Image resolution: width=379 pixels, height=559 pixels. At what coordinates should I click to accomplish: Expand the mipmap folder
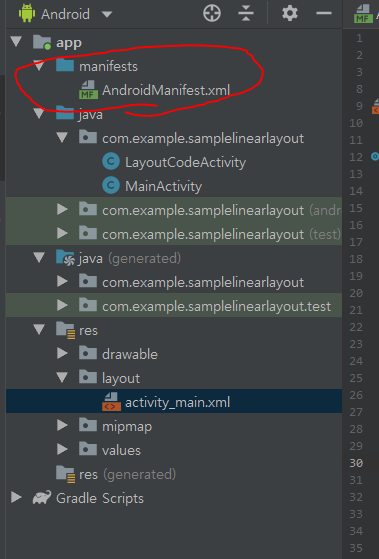(x=62, y=426)
